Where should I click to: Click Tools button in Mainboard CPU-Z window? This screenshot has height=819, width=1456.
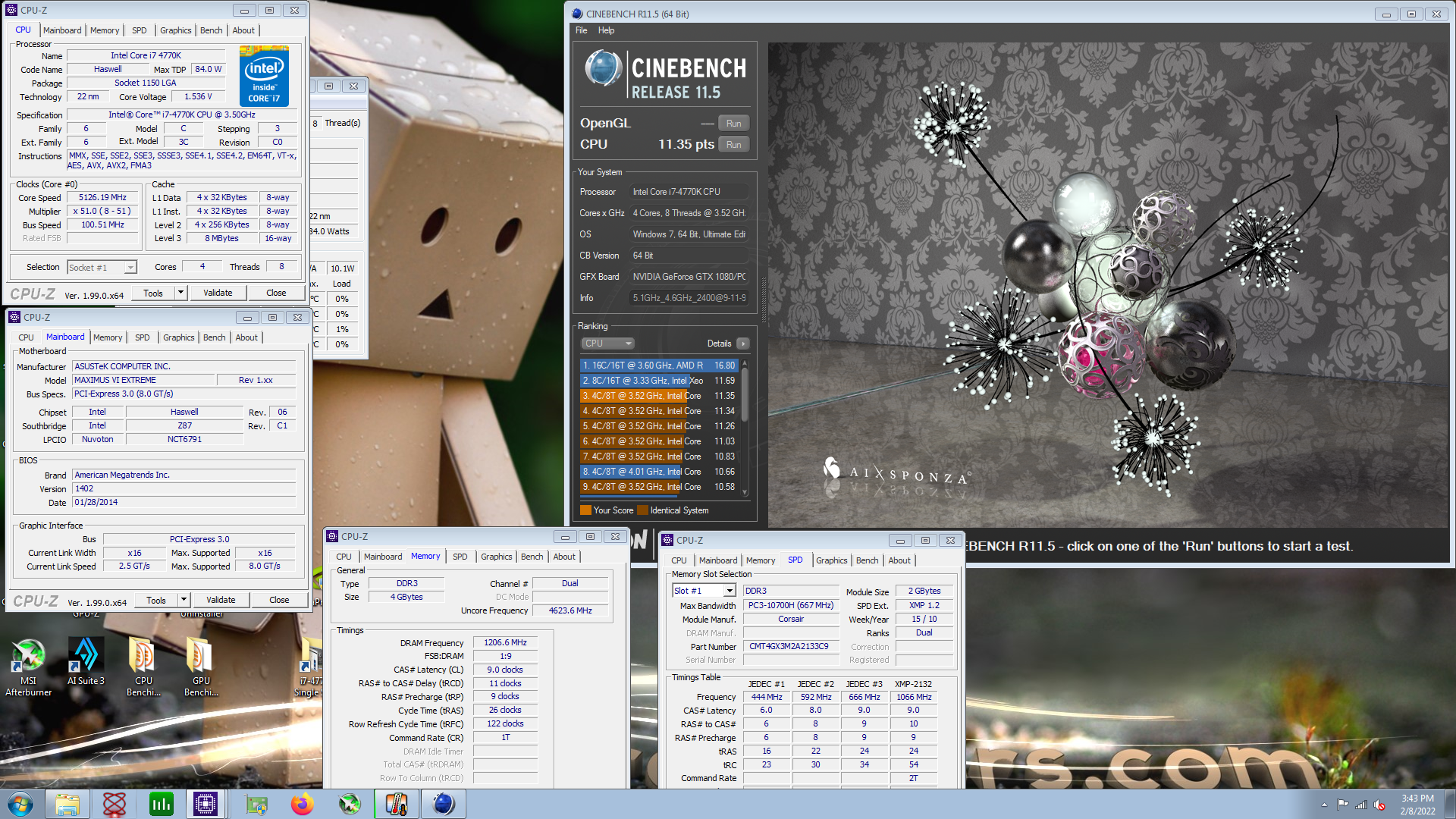tap(156, 600)
